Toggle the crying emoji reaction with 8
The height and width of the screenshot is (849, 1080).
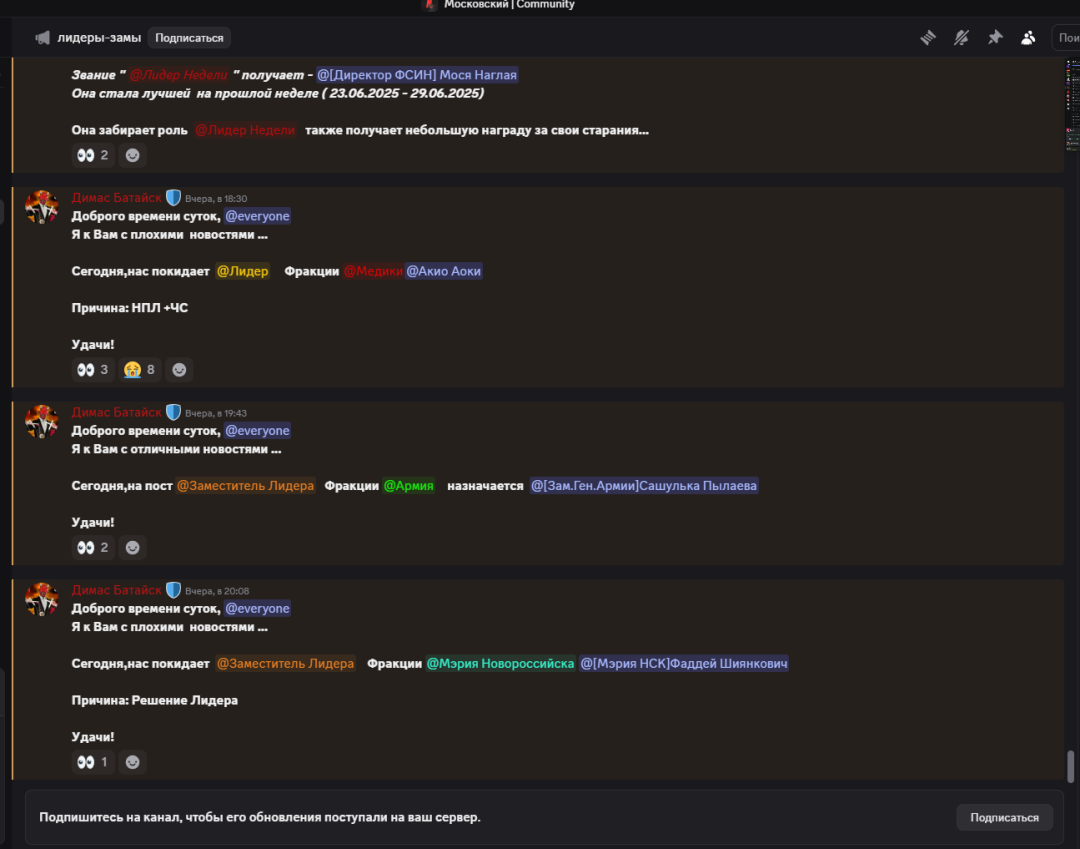coord(140,370)
